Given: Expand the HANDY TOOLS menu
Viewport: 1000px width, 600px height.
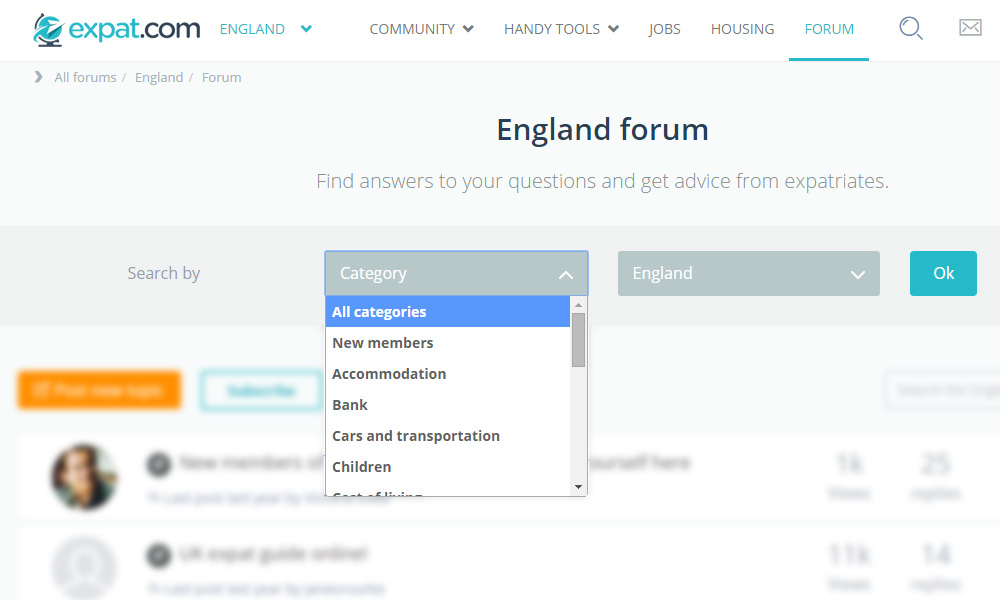Looking at the screenshot, I should 561,29.
